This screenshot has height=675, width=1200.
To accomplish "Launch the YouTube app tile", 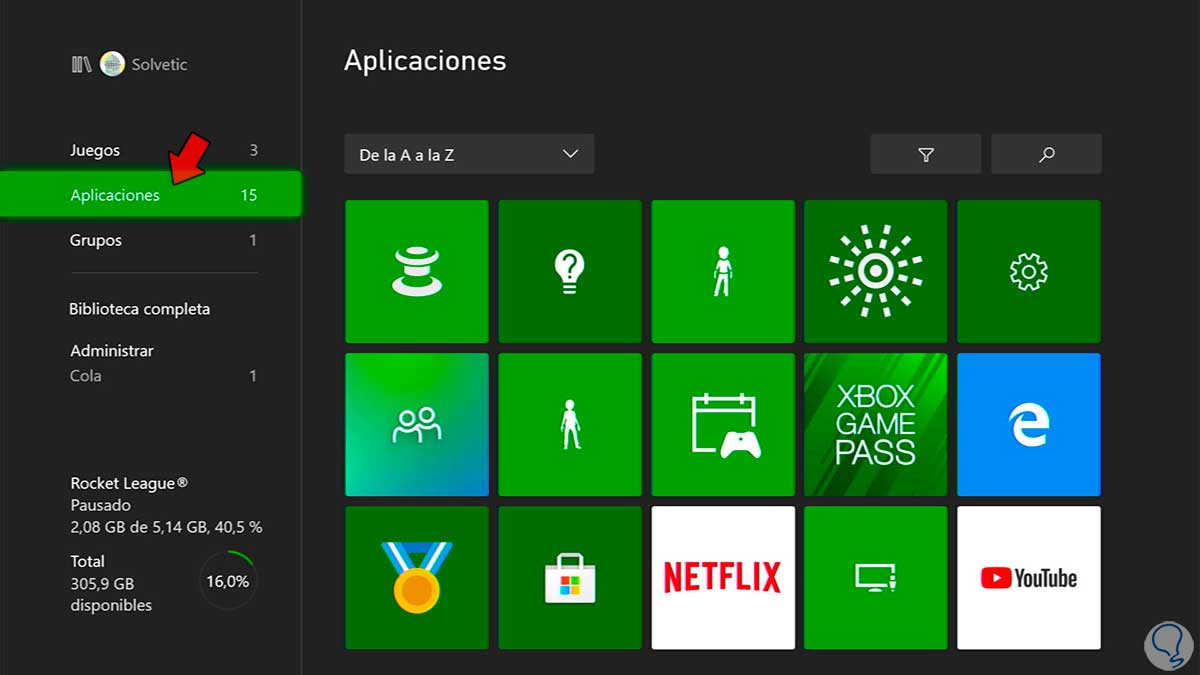I will tap(1029, 577).
